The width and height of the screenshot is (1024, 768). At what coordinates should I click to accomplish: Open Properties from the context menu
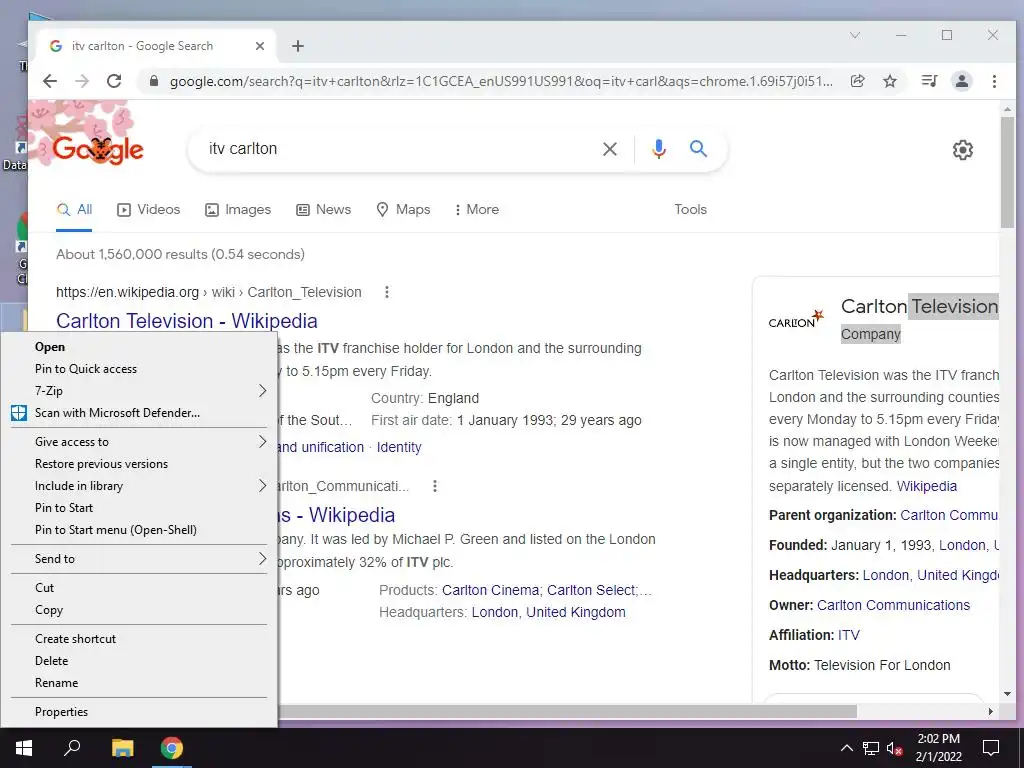pos(138,712)
